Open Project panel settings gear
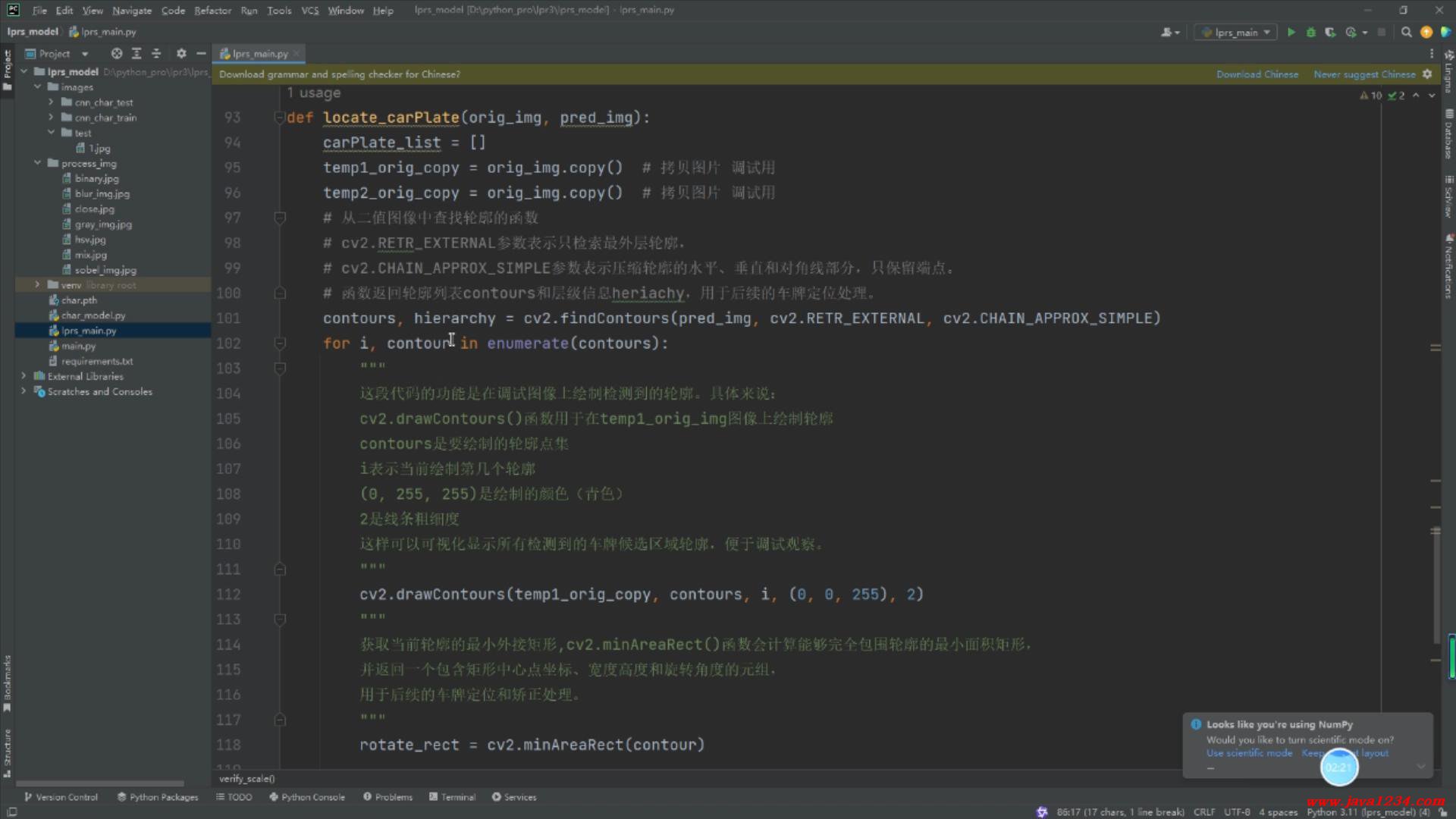 [180, 54]
